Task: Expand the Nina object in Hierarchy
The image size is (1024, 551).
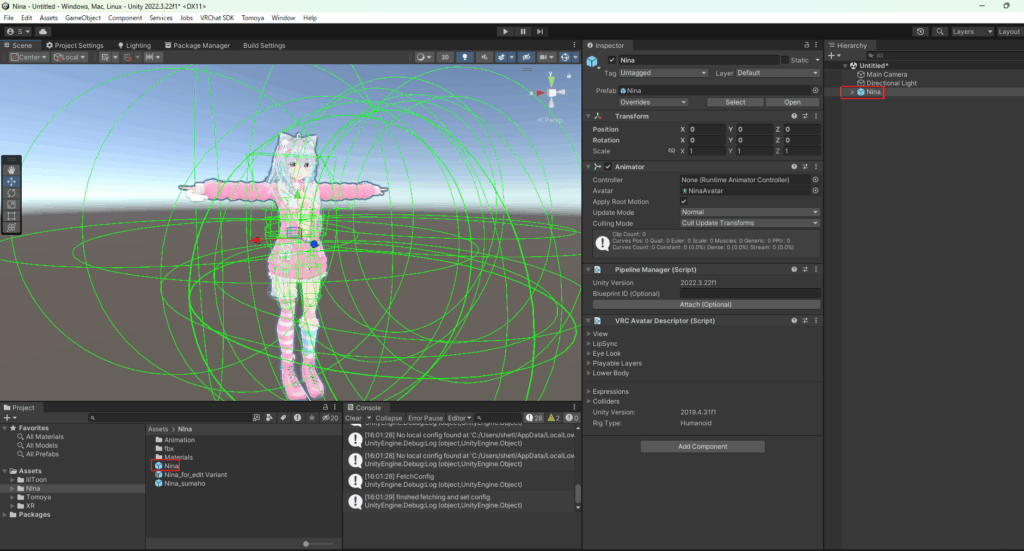Action: pos(852,92)
